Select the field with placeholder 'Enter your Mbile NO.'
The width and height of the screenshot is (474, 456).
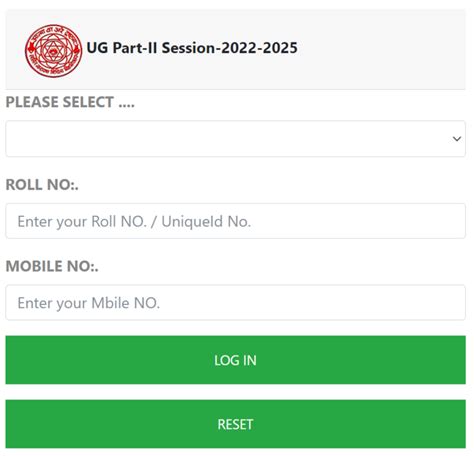pos(236,303)
